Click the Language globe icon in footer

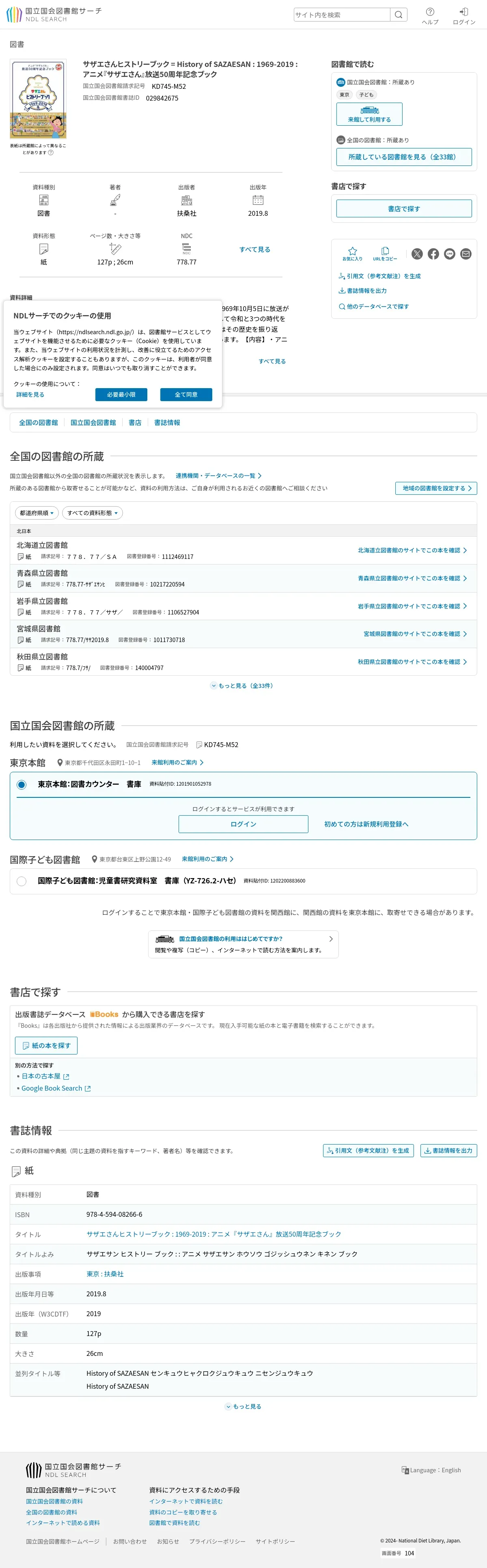(405, 1470)
